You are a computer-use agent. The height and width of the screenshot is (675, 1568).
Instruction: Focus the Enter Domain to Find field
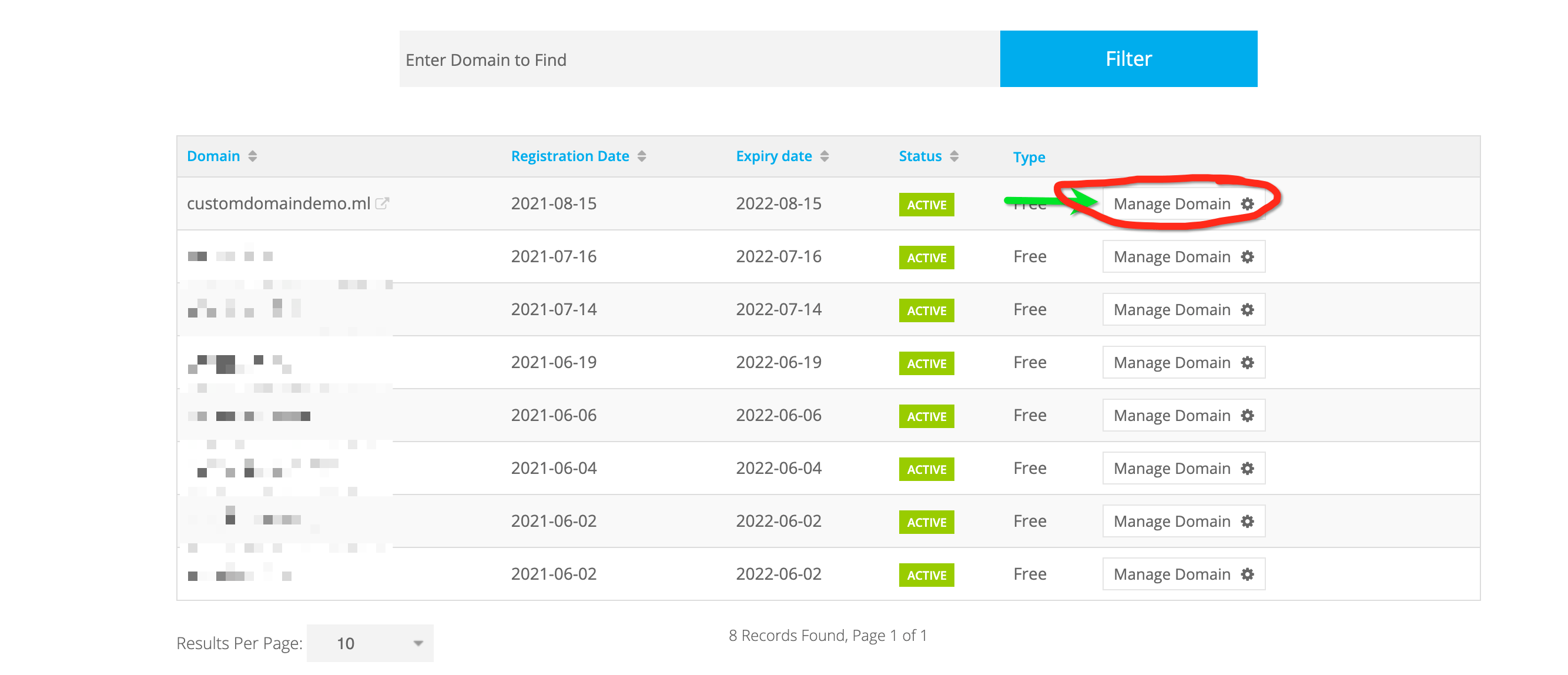pyautogui.click(x=699, y=59)
